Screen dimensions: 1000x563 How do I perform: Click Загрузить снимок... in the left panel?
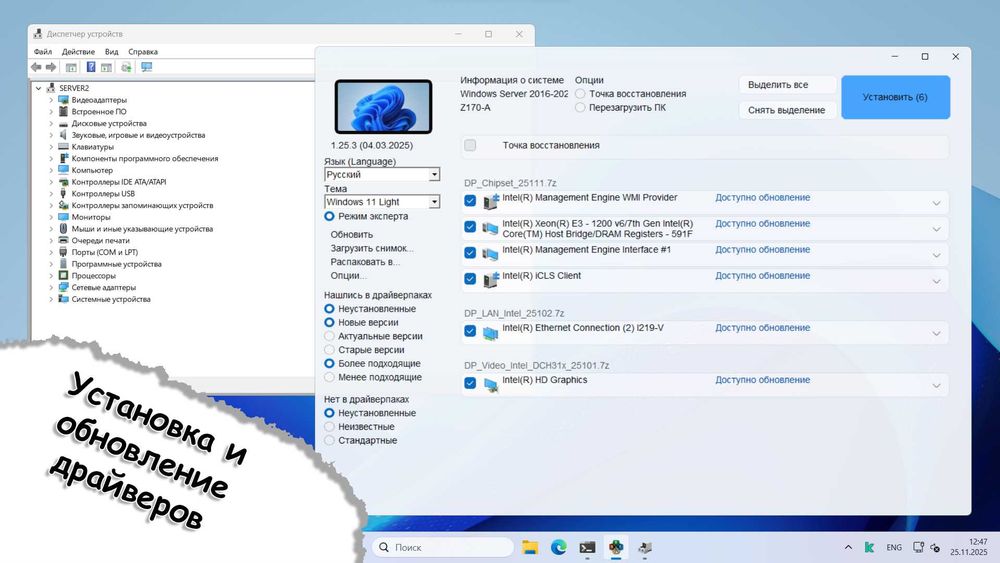372,248
